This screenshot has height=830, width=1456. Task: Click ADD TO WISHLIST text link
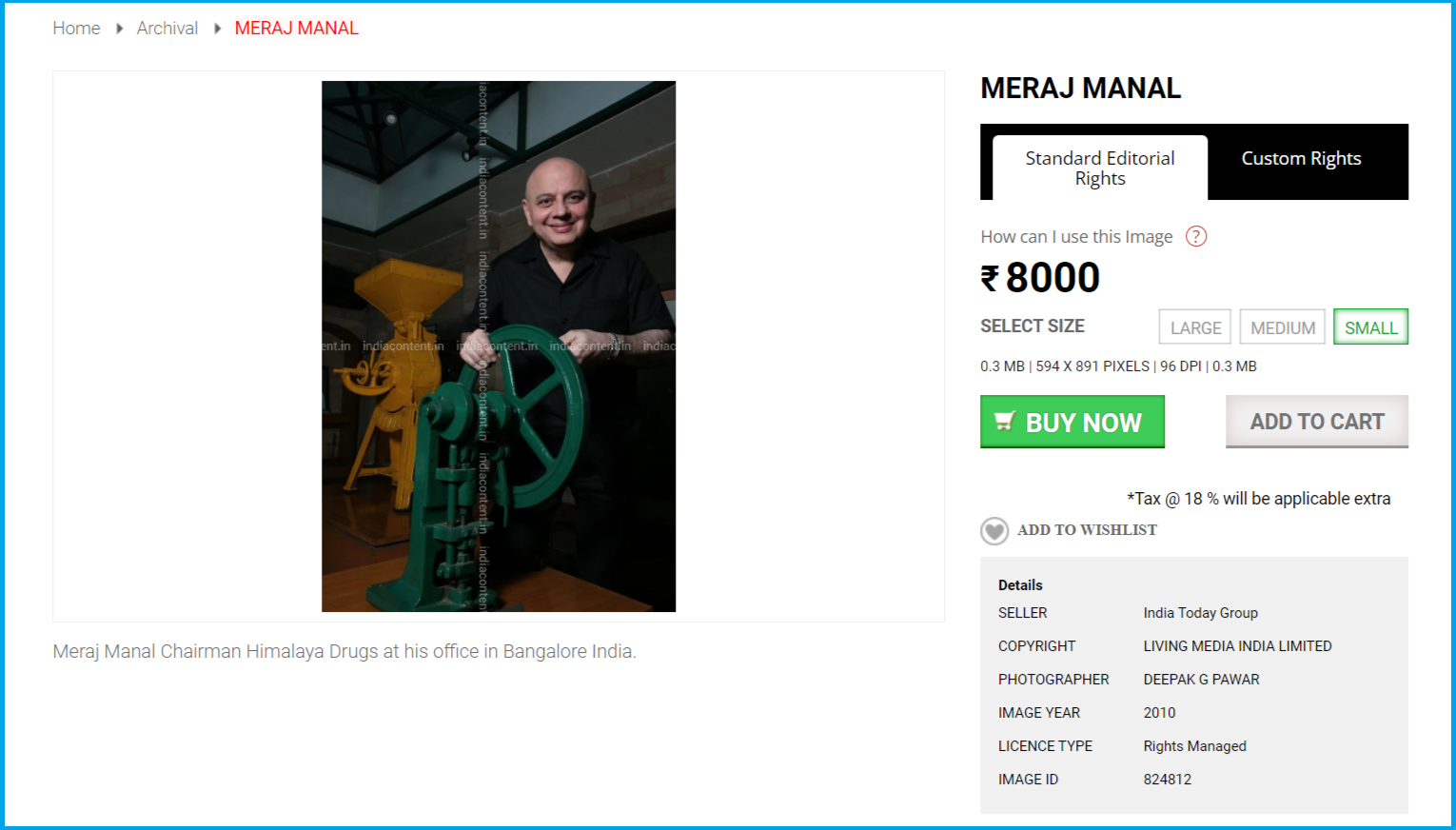pyautogui.click(x=1087, y=530)
